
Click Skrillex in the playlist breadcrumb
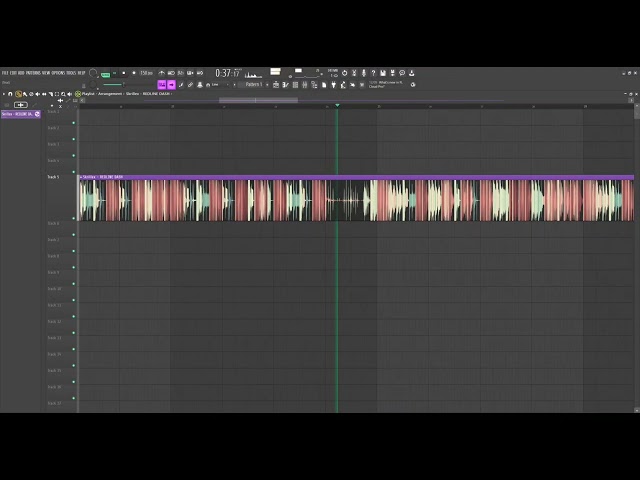(x=132, y=94)
